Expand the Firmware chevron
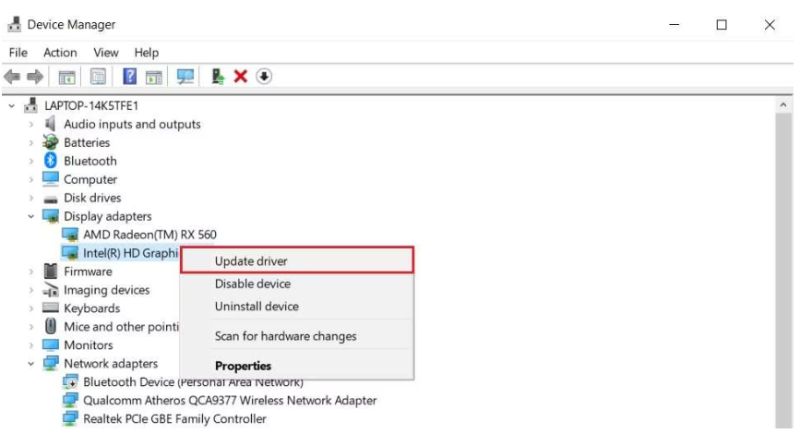The width and height of the screenshot is (800, 446). click(31, 271)
